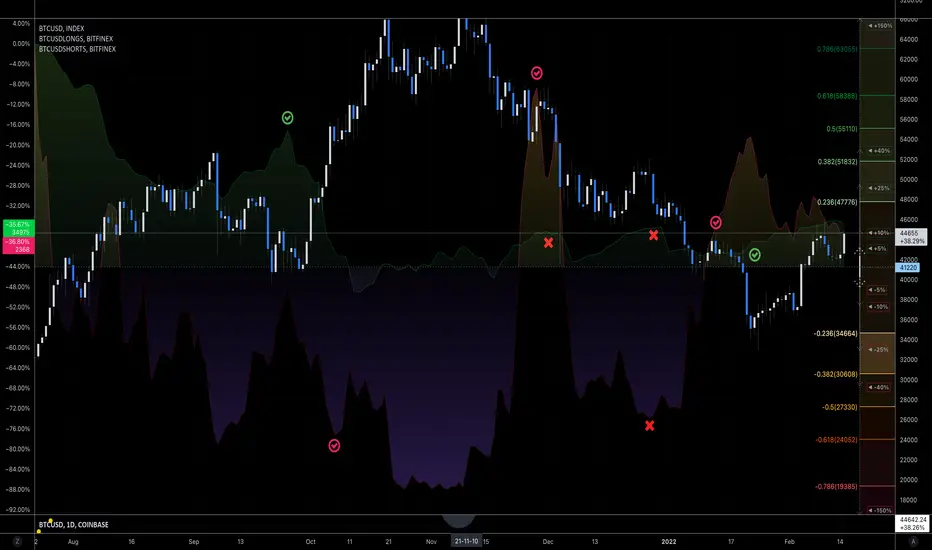Click the -5% range label
This screenshot has width=932, height=550.
877,290
